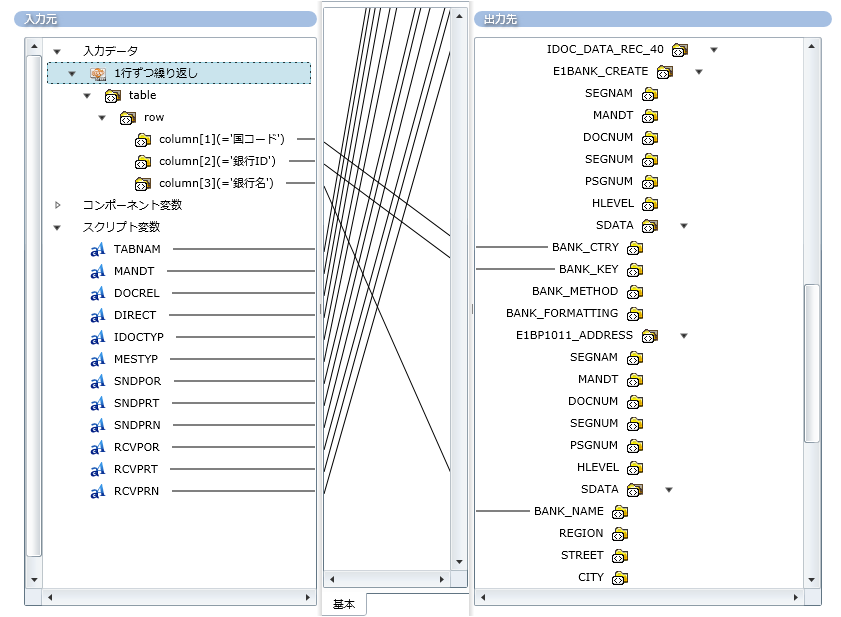
Task: Select column[2](='銀行ID') item
Action: (x=216, y=161)
